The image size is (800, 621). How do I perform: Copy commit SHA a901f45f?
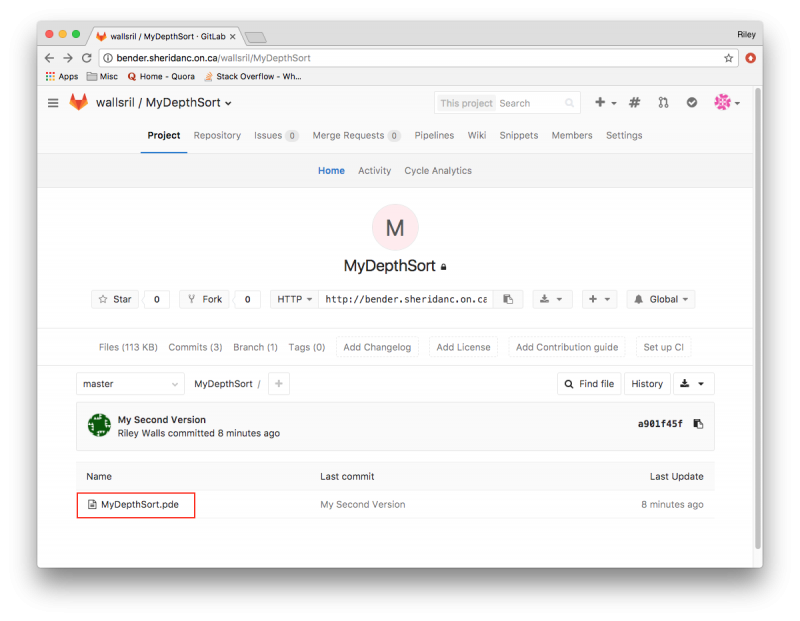coord(698,424)
